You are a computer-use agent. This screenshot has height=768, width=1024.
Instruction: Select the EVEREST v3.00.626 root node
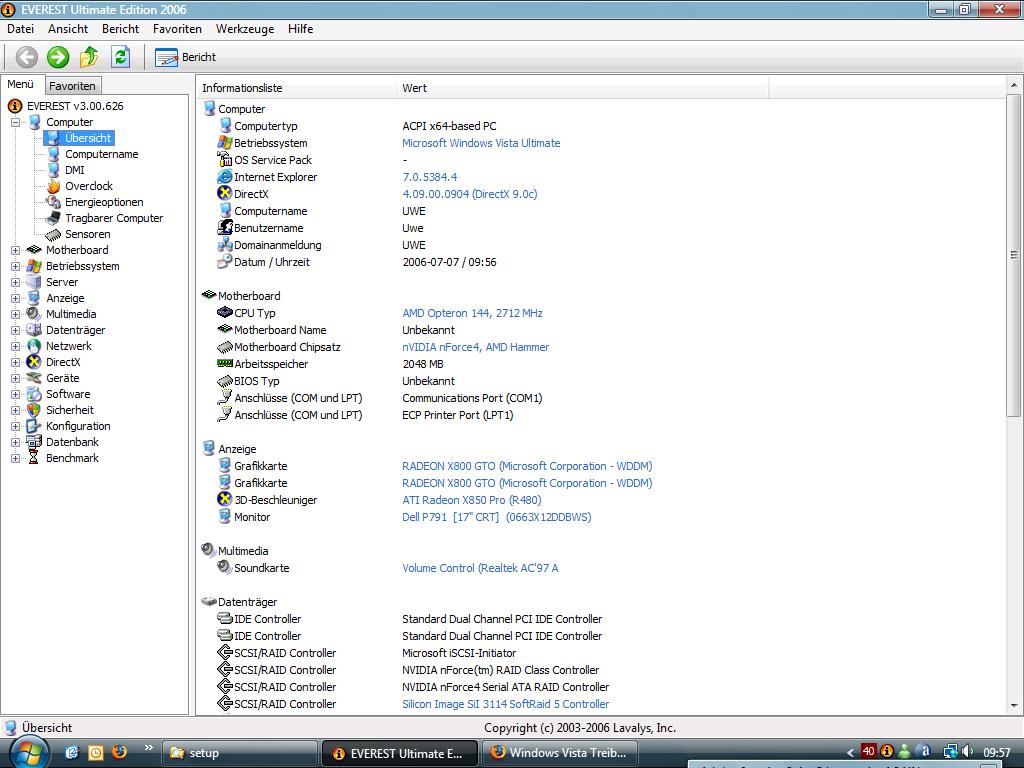(75, 106)
